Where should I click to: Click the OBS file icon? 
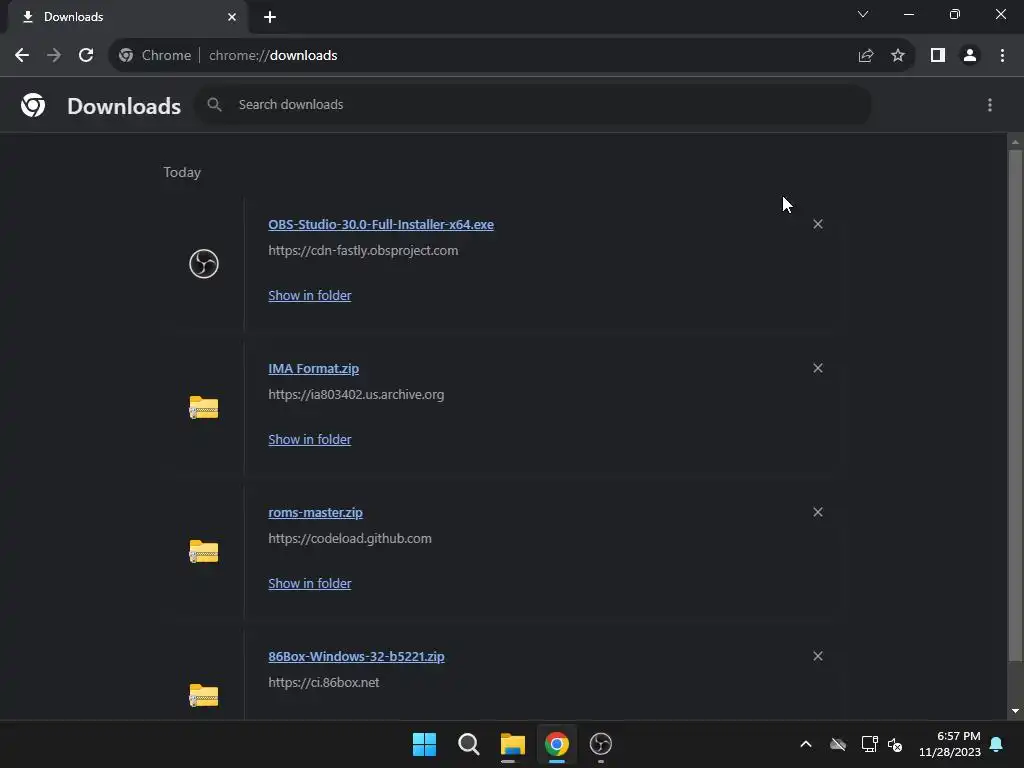coord(204,264)
